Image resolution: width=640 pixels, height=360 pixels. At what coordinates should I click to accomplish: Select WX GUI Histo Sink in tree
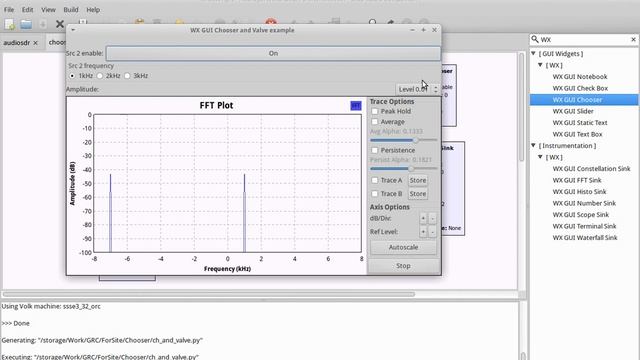click(x=579, y=191)
